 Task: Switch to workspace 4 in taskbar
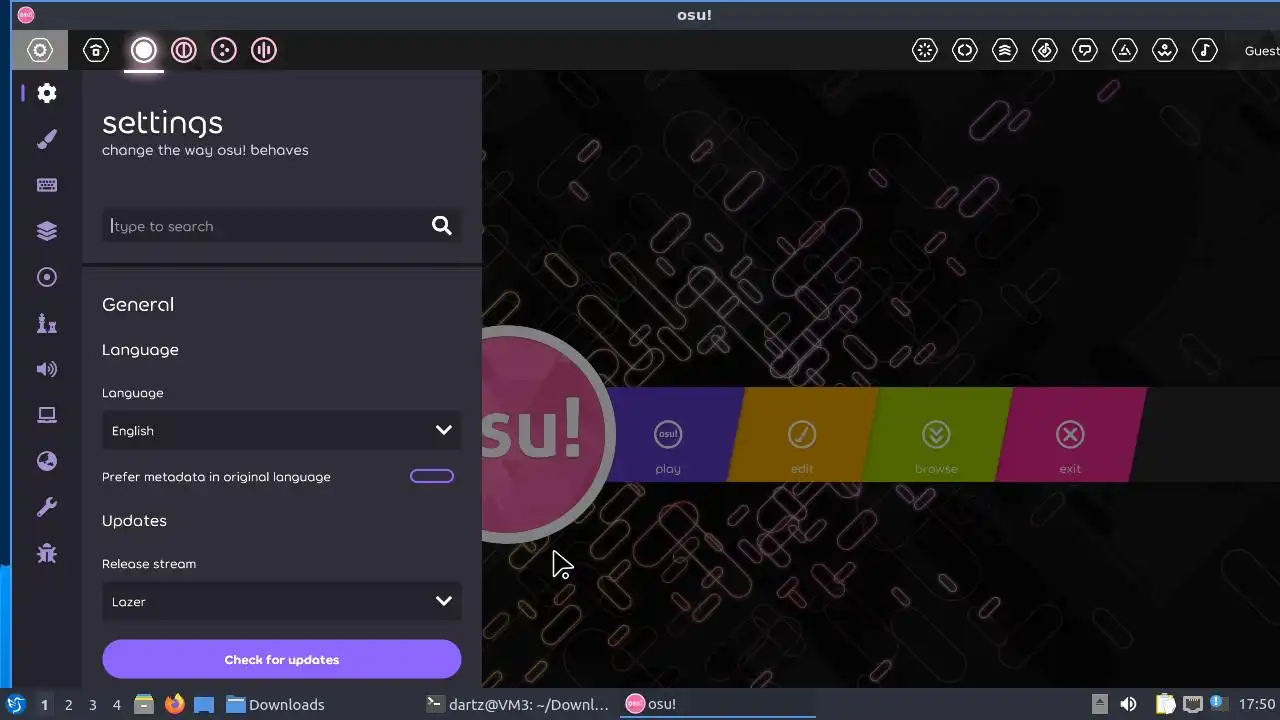(x=116, y=705)
